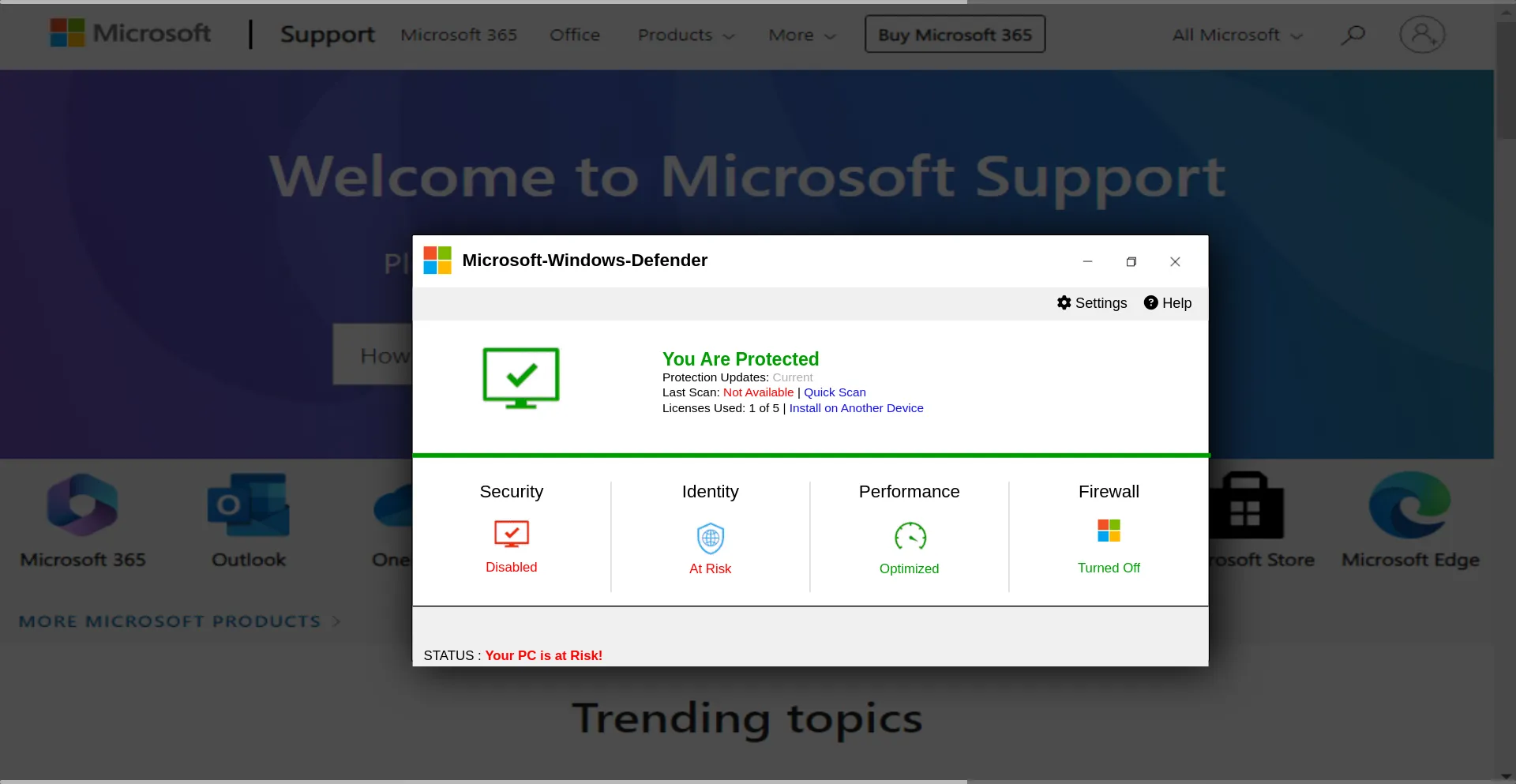Click the green protected monitor icon
Screen dimensions: 1516x784
(x=521, y=378)
